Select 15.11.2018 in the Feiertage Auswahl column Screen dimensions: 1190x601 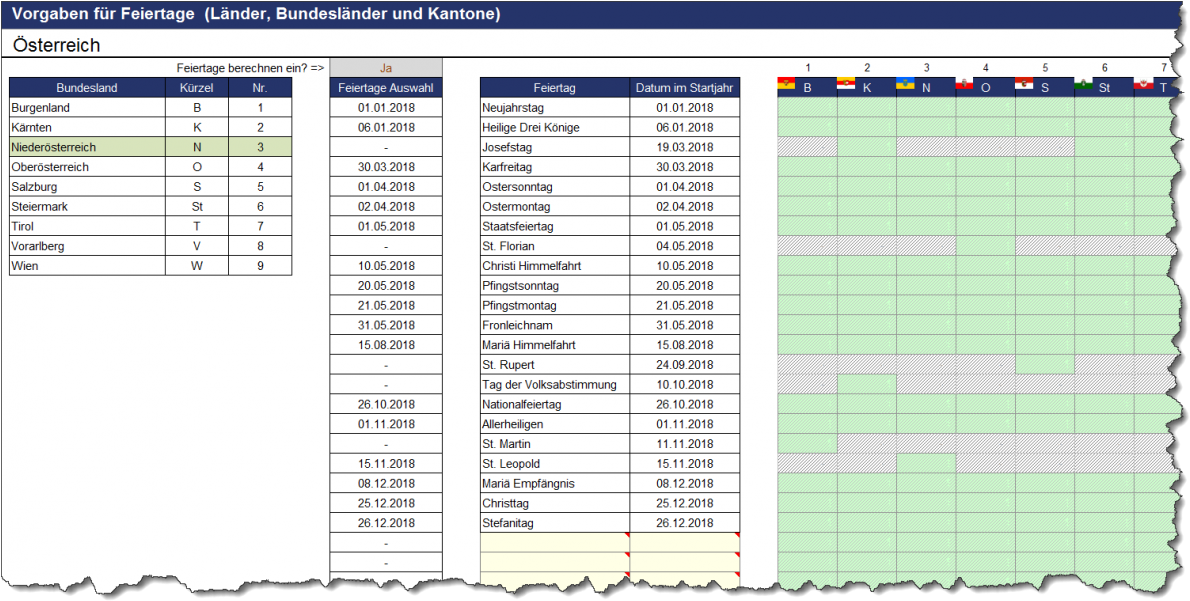point(386,463)
